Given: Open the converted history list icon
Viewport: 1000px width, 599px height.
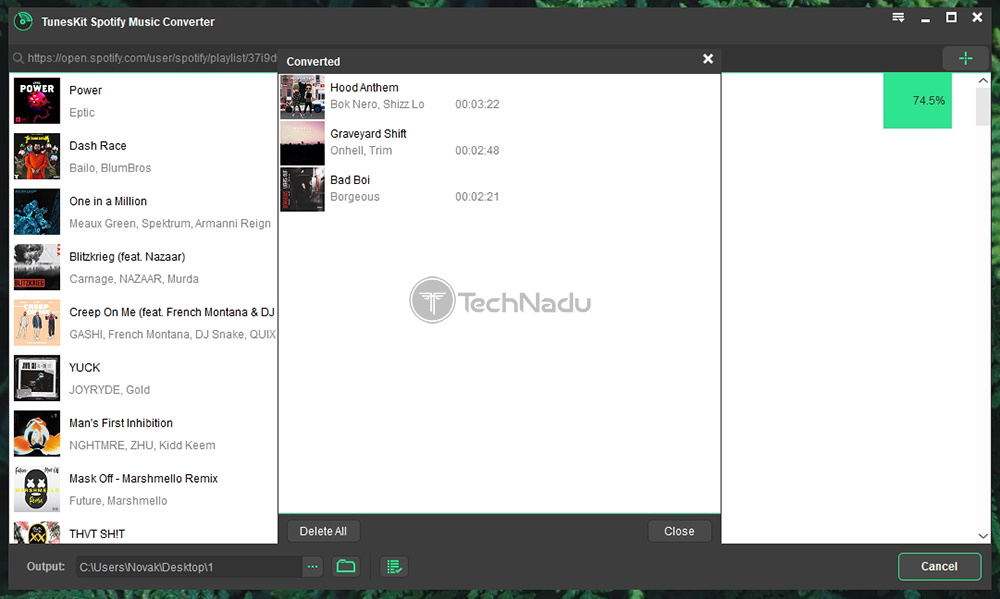Looking at the screenshot, I should [x=394, y=566].
